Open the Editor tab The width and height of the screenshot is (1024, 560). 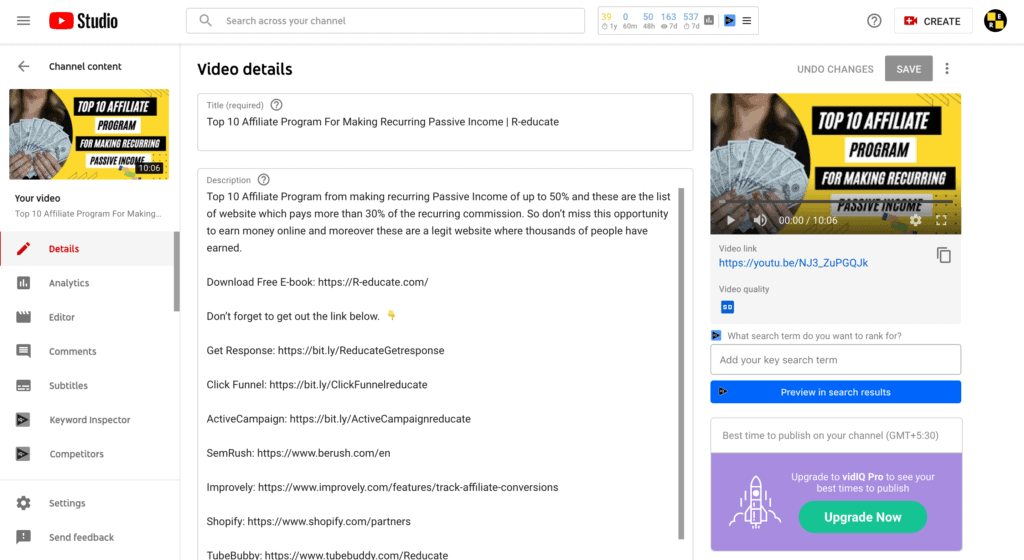click(88, 317)
